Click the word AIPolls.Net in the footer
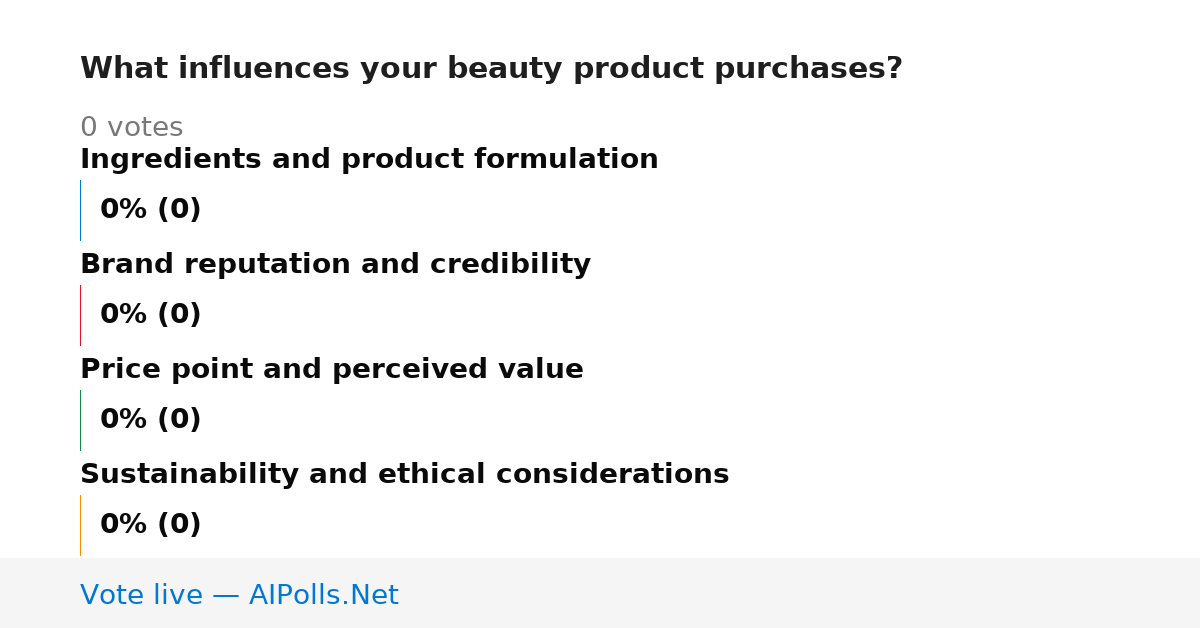Image resolution: width=1200 pixels, height=628 pixels. 323,595
